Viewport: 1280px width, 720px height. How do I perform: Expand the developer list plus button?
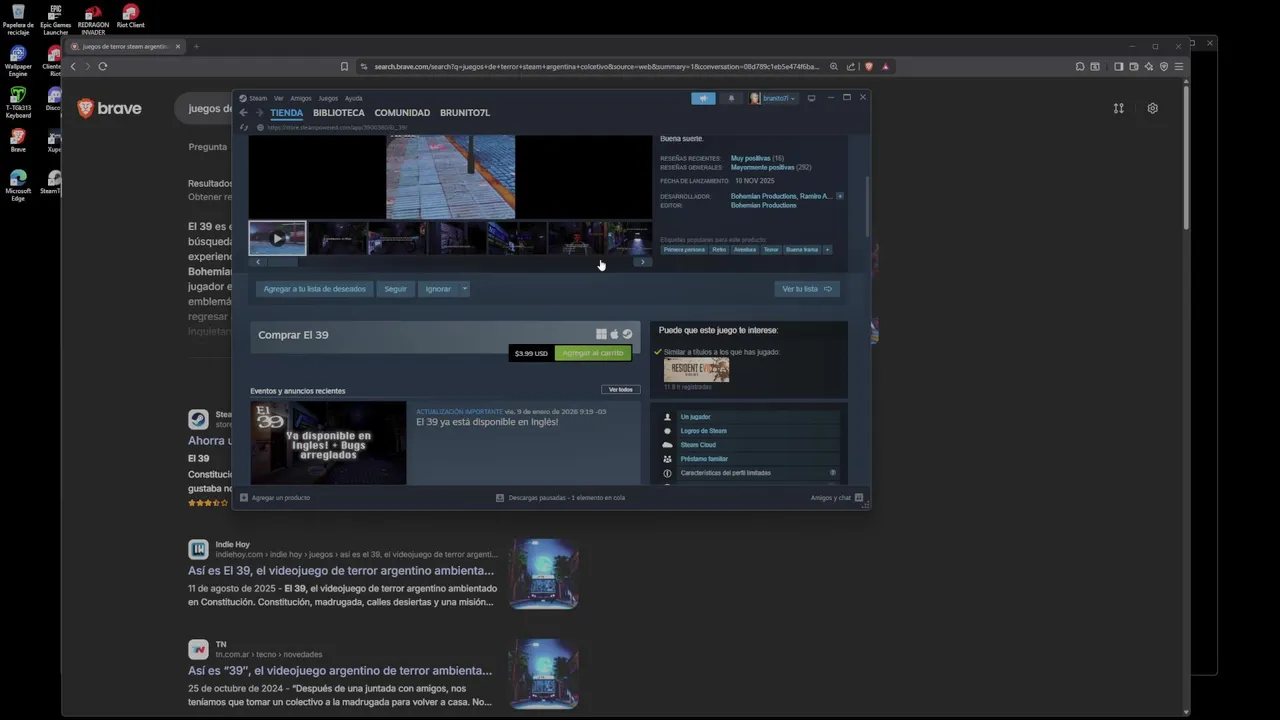tap(839, 196)
